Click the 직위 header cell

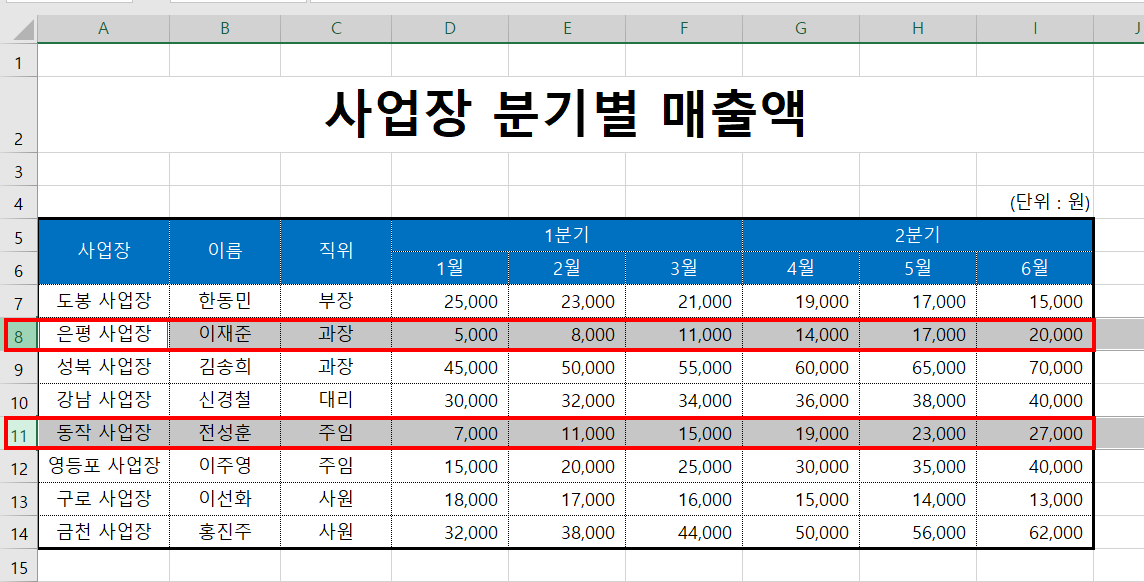point(336,252)
